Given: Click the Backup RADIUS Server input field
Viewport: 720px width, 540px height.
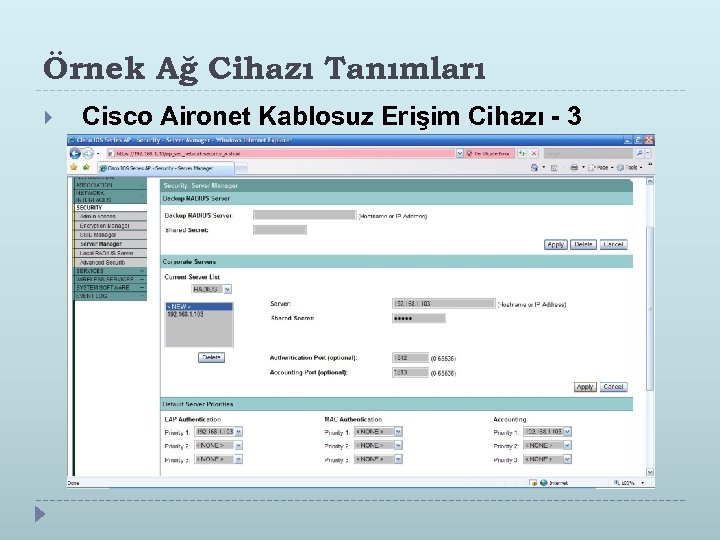Looking at the screenshot, I should pyautogui.click(x=304, y=215).
